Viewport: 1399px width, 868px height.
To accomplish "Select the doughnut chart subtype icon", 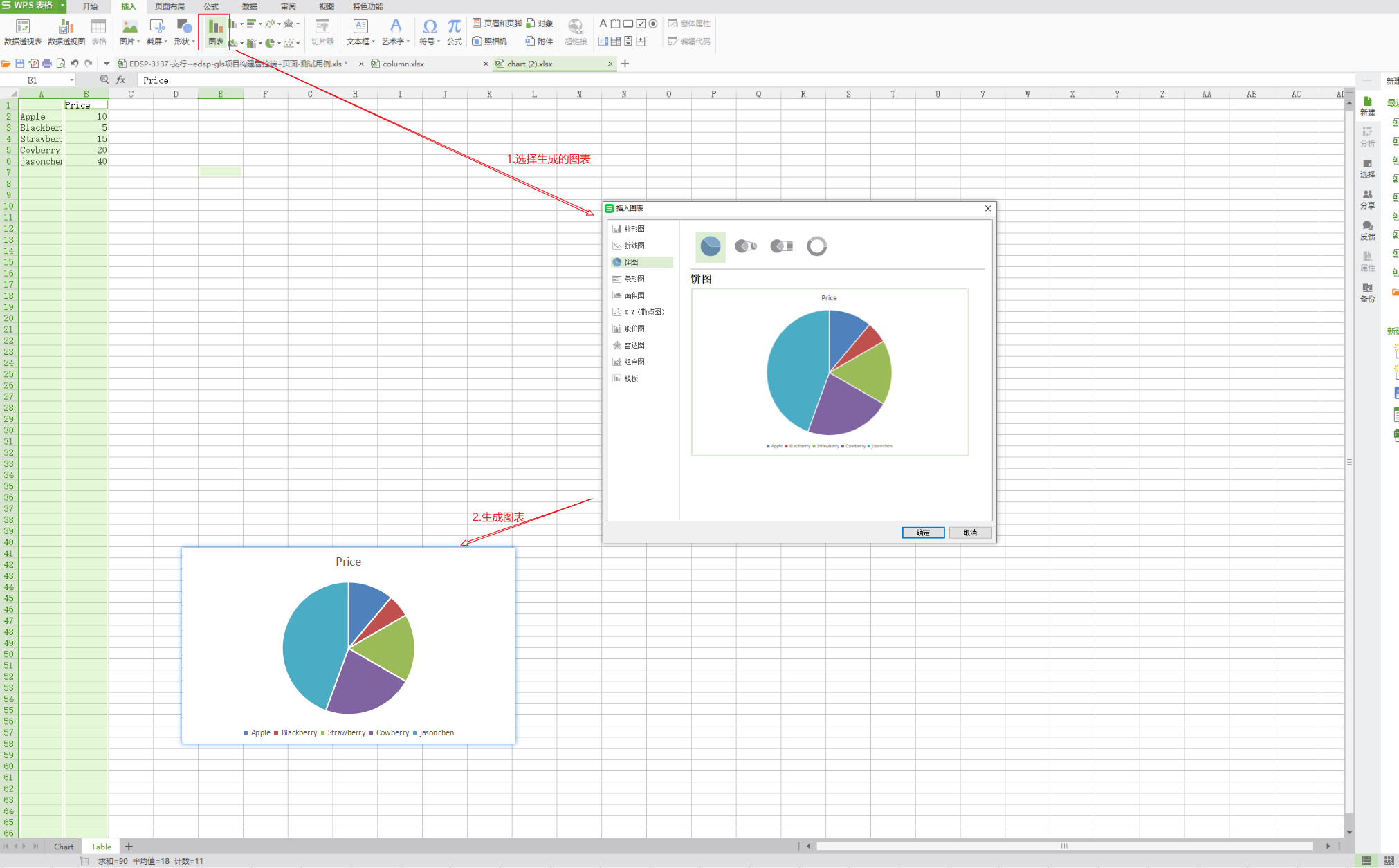I will [816, 246].
